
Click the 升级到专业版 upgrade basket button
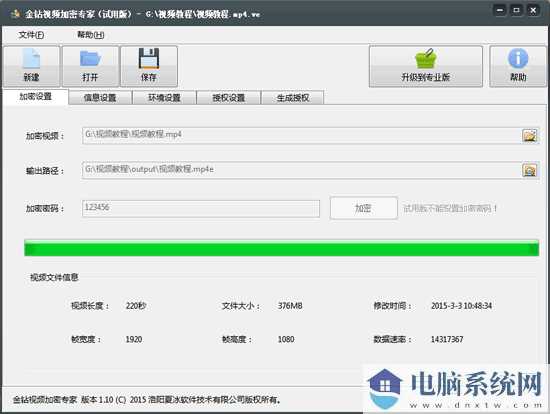[x=425, y=66]
